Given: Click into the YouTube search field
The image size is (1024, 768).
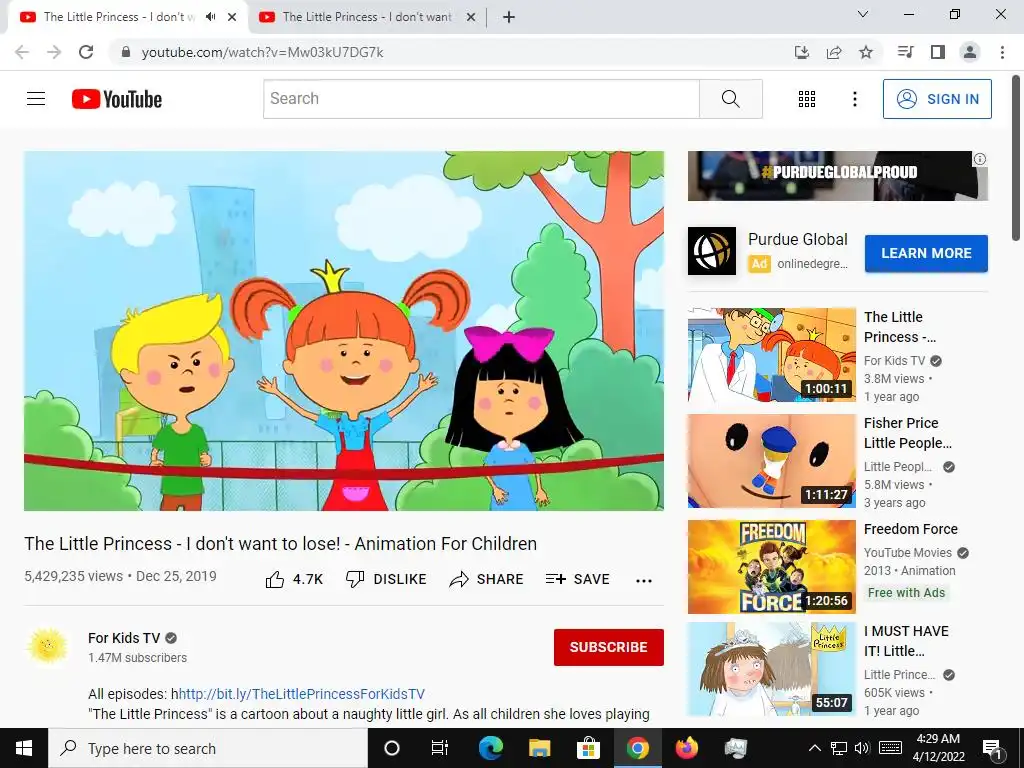Looking at the screenshot, I should pyautogui.click(x=481, y=99).
